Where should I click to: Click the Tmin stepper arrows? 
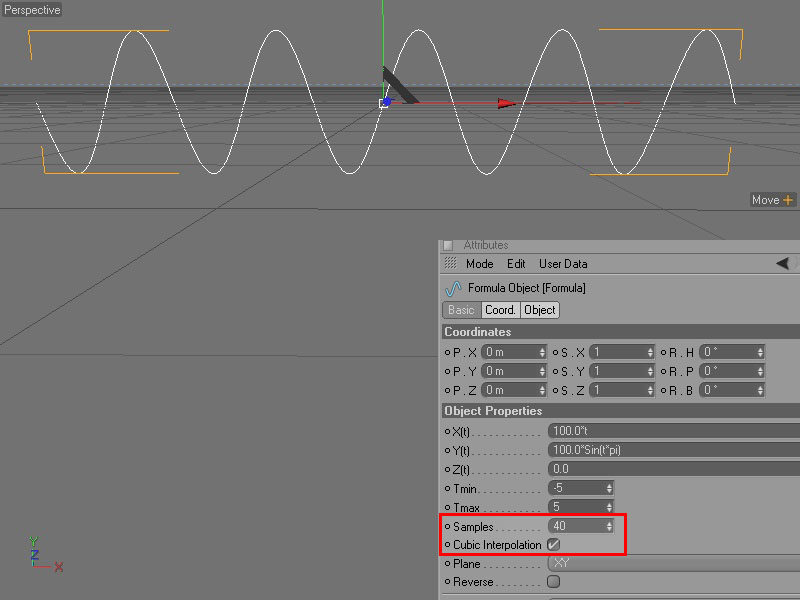pos(609,488)
